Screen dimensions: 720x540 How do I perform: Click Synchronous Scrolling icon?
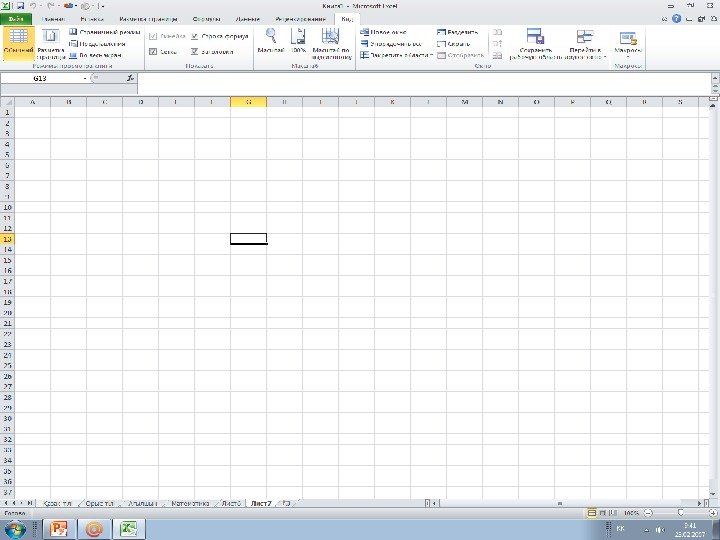pos(497,44)
